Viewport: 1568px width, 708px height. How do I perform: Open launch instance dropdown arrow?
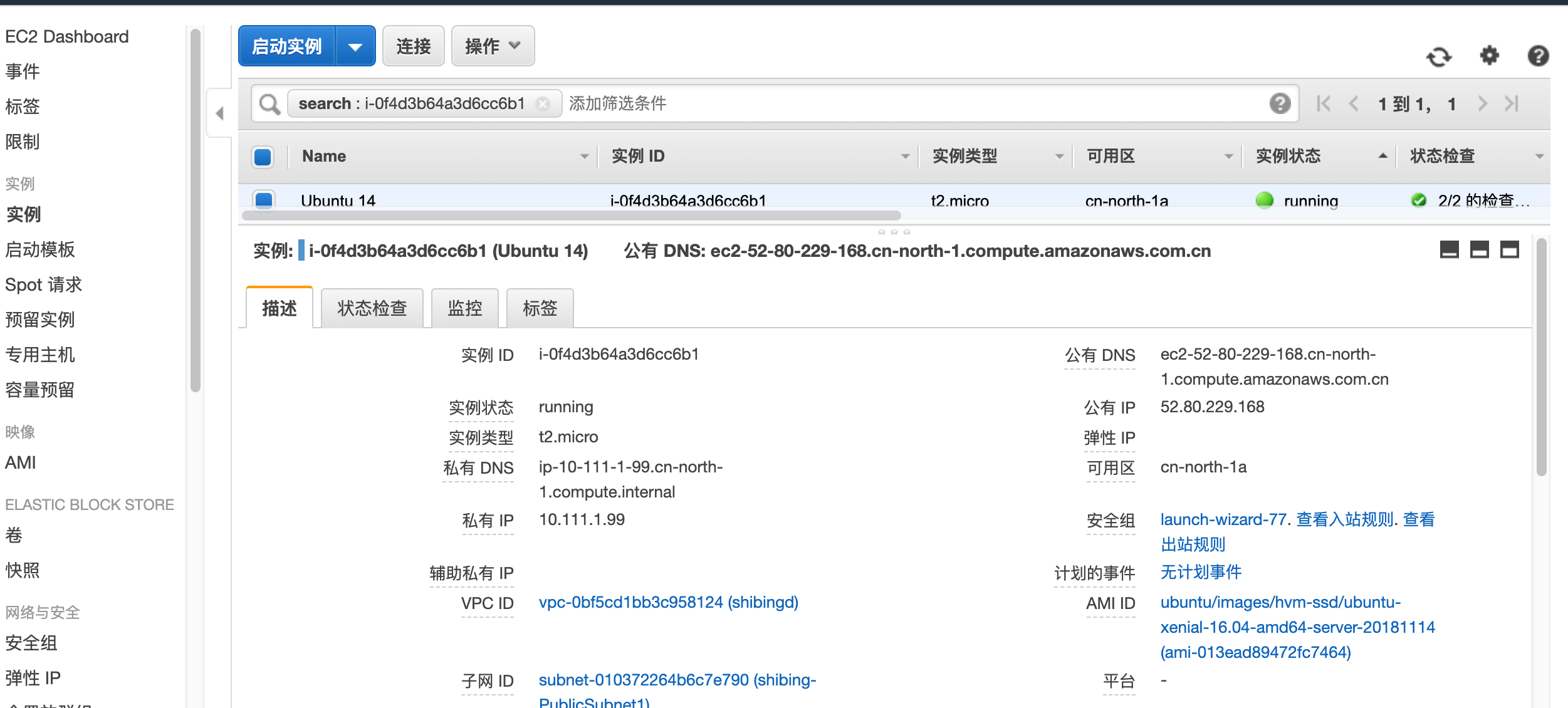coord(355,46)
